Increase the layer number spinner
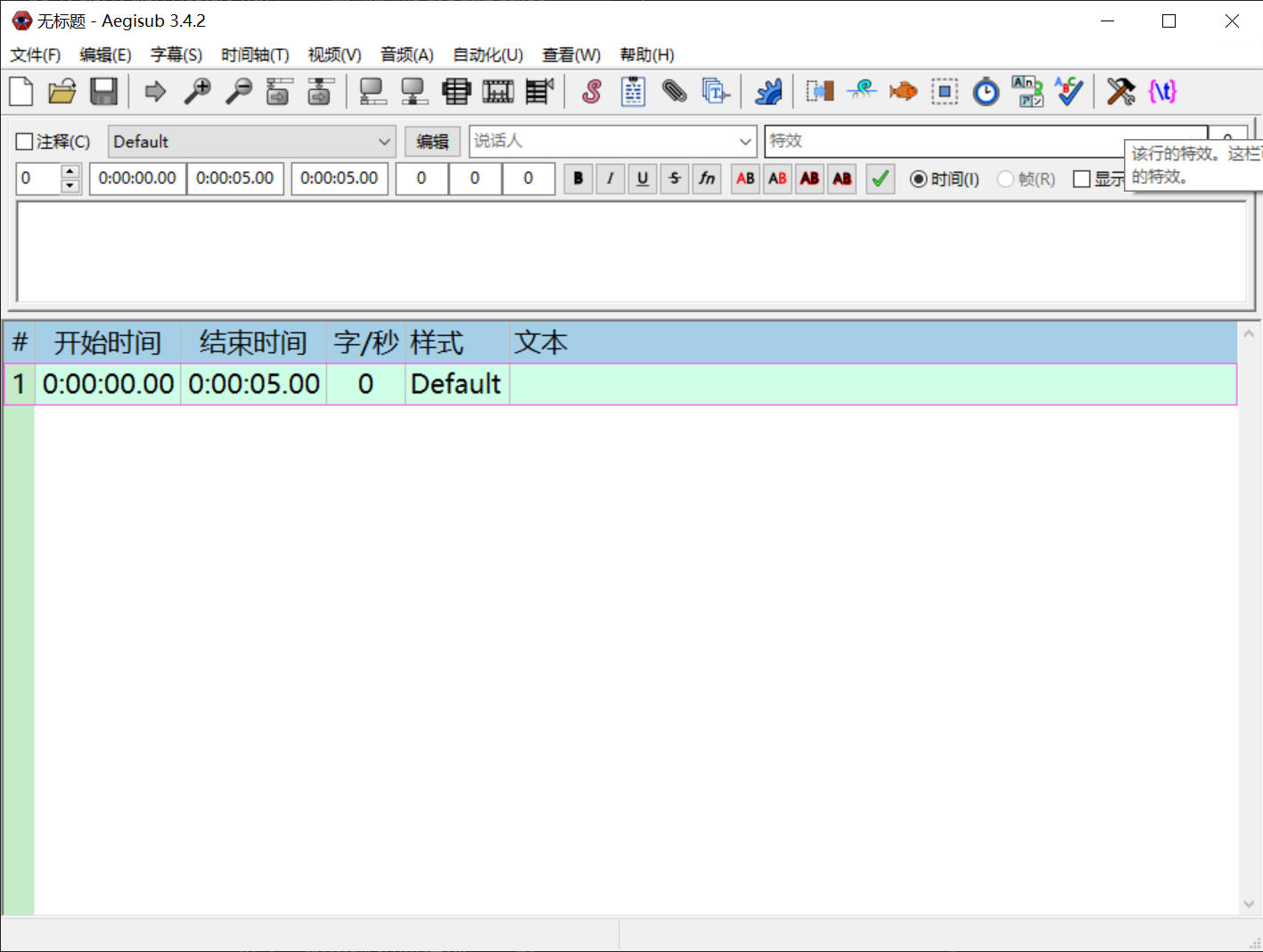The width and height of the screenshot is (1263, 952). coord(70,171)
